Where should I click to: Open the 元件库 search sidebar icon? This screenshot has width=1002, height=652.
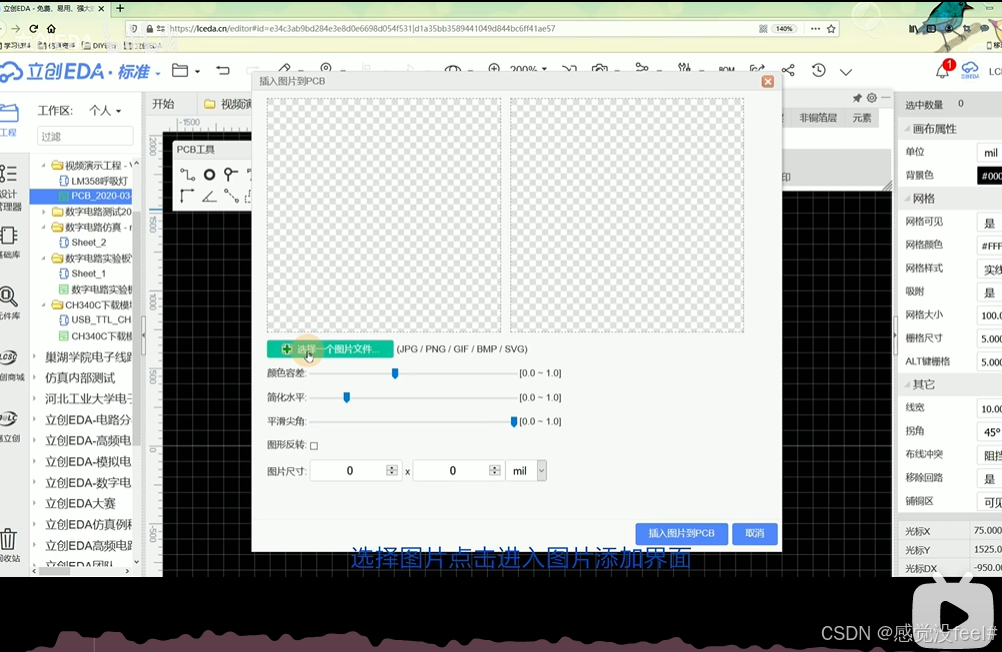9,303
